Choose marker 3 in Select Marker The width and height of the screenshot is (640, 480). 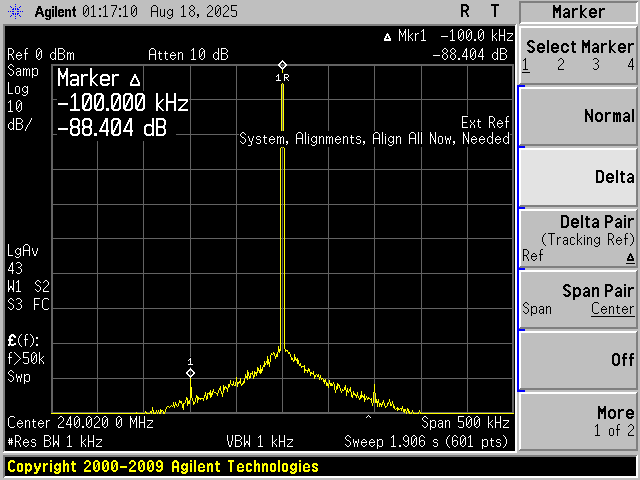click(x=596, y=64)
